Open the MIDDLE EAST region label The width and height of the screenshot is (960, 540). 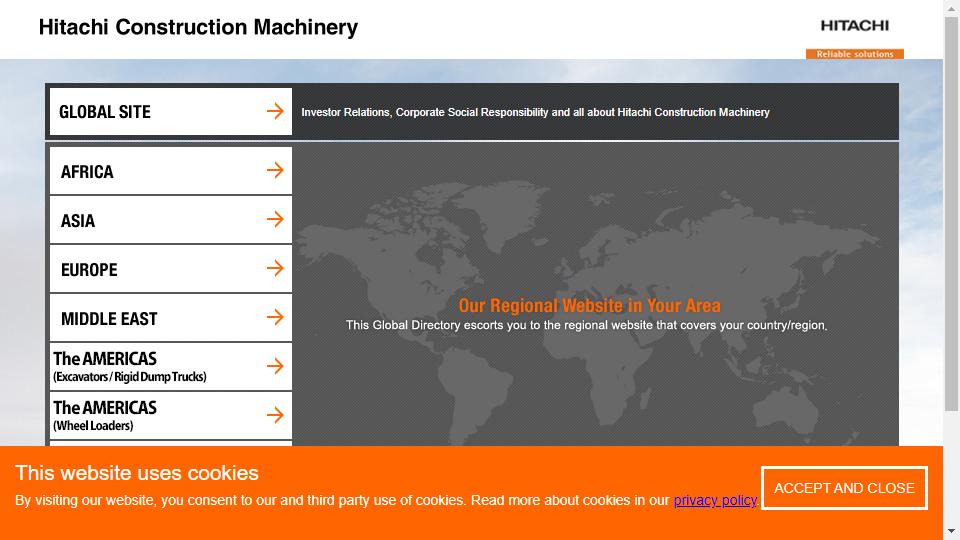click(x=109, y=319)
